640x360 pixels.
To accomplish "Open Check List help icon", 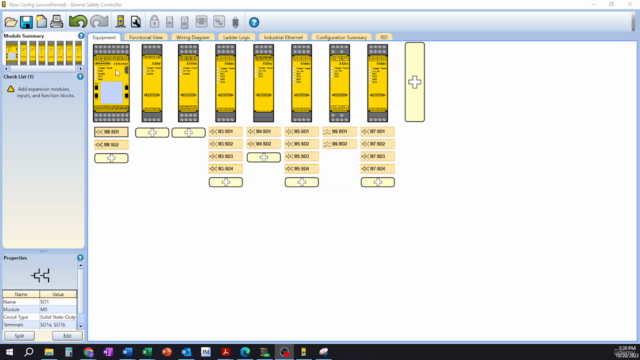I will click(80, 77).
